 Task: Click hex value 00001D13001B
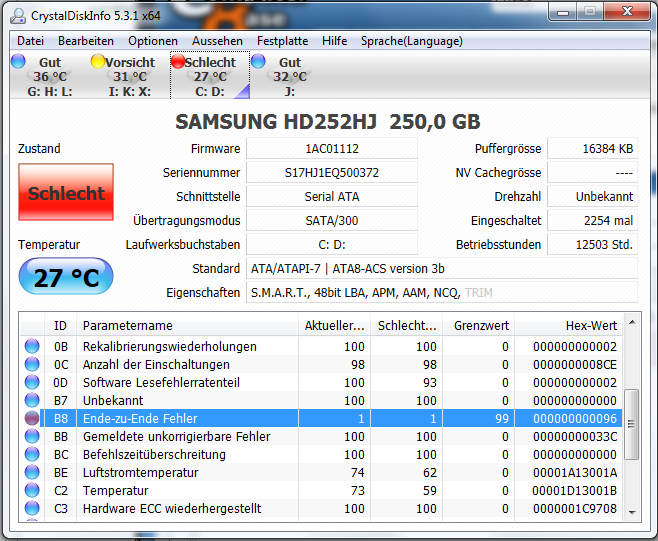[x=575, y=491]
